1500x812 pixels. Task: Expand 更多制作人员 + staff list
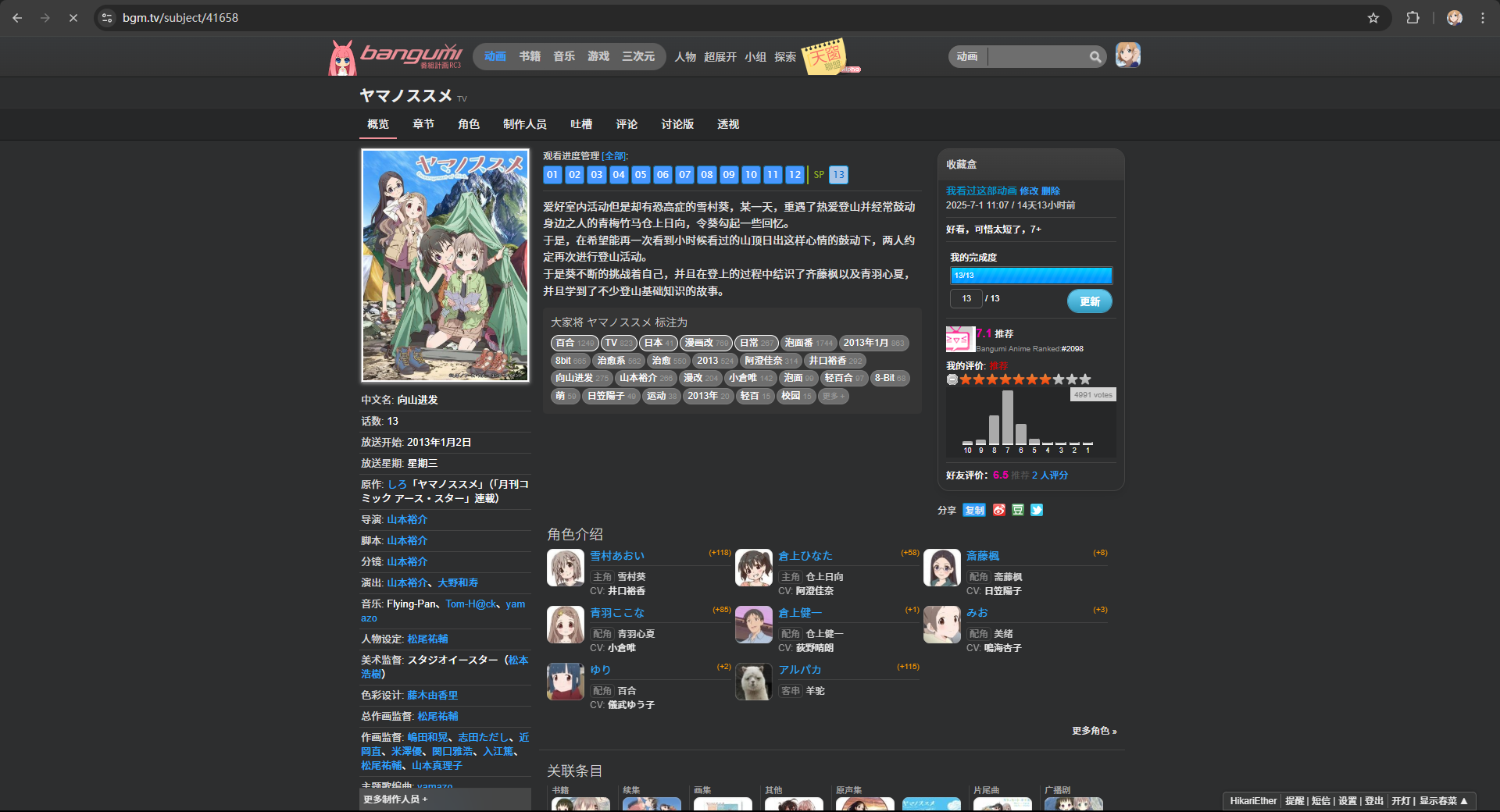pyautogui.click(x=395, y=800)
